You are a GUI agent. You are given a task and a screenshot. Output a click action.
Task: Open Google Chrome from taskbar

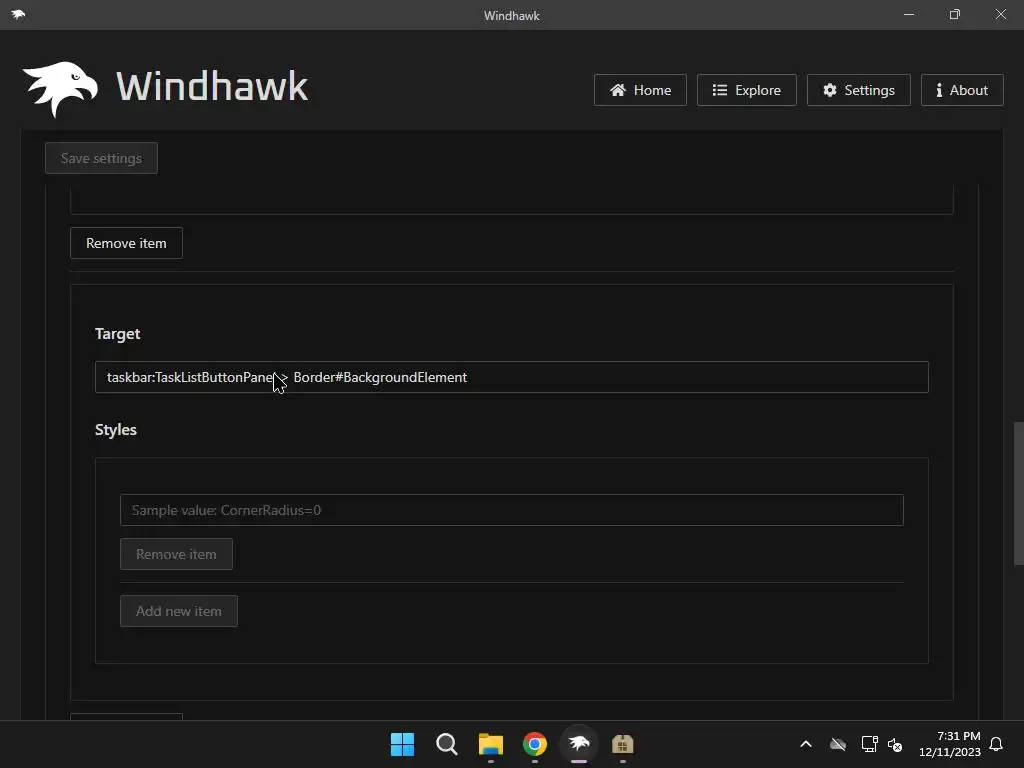[x=535, y=744]
